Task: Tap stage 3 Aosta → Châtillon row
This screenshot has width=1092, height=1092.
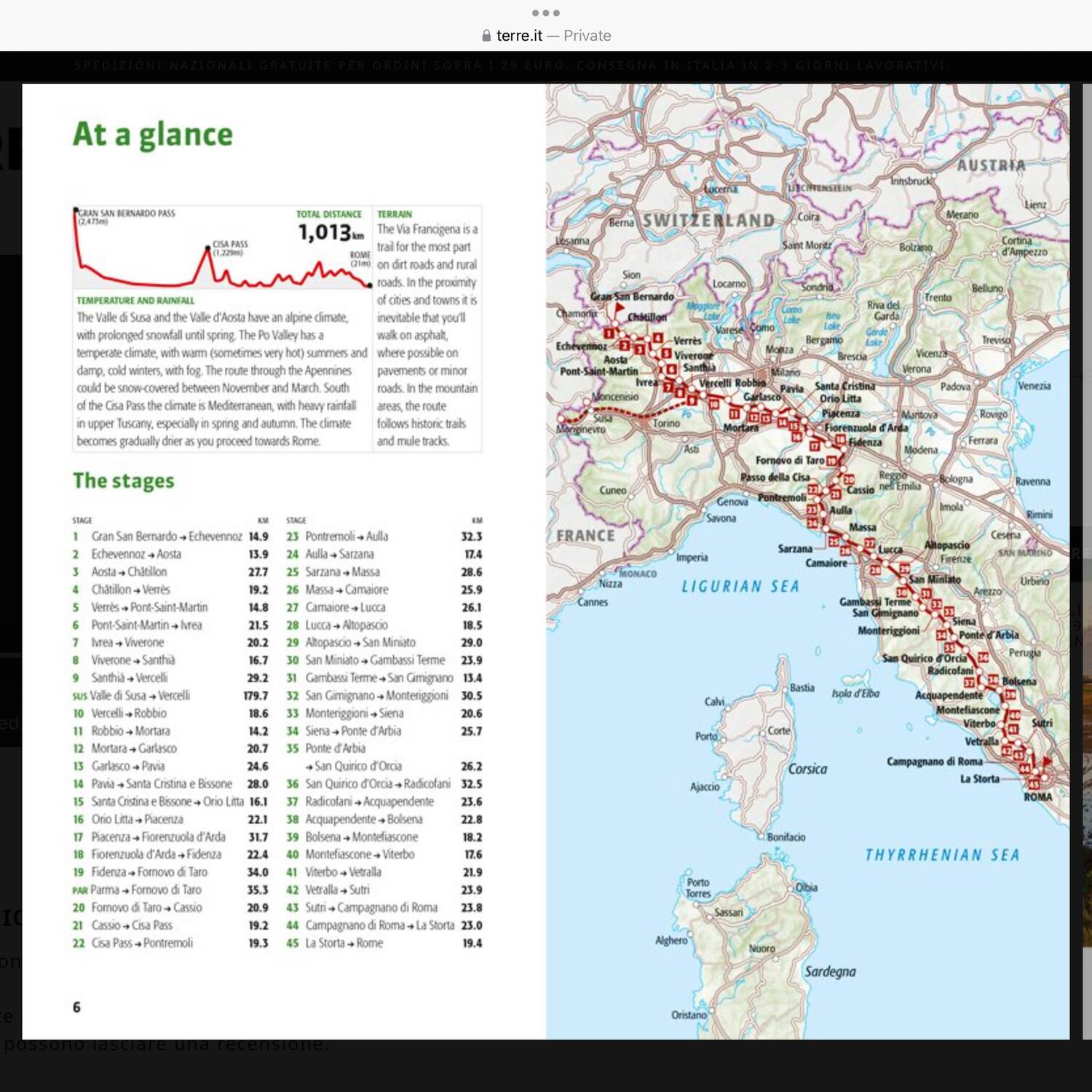Action: pos(170,572)
